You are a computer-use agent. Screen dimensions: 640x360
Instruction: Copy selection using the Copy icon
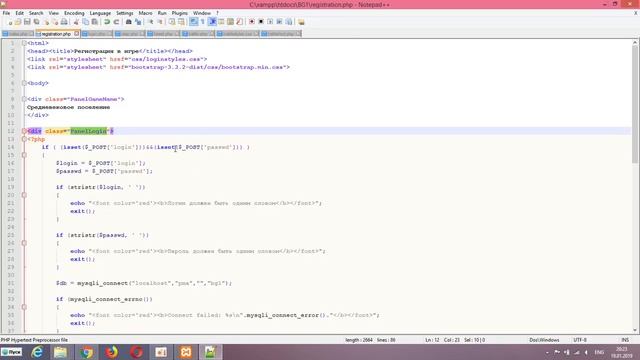click(x=86, y=22)
